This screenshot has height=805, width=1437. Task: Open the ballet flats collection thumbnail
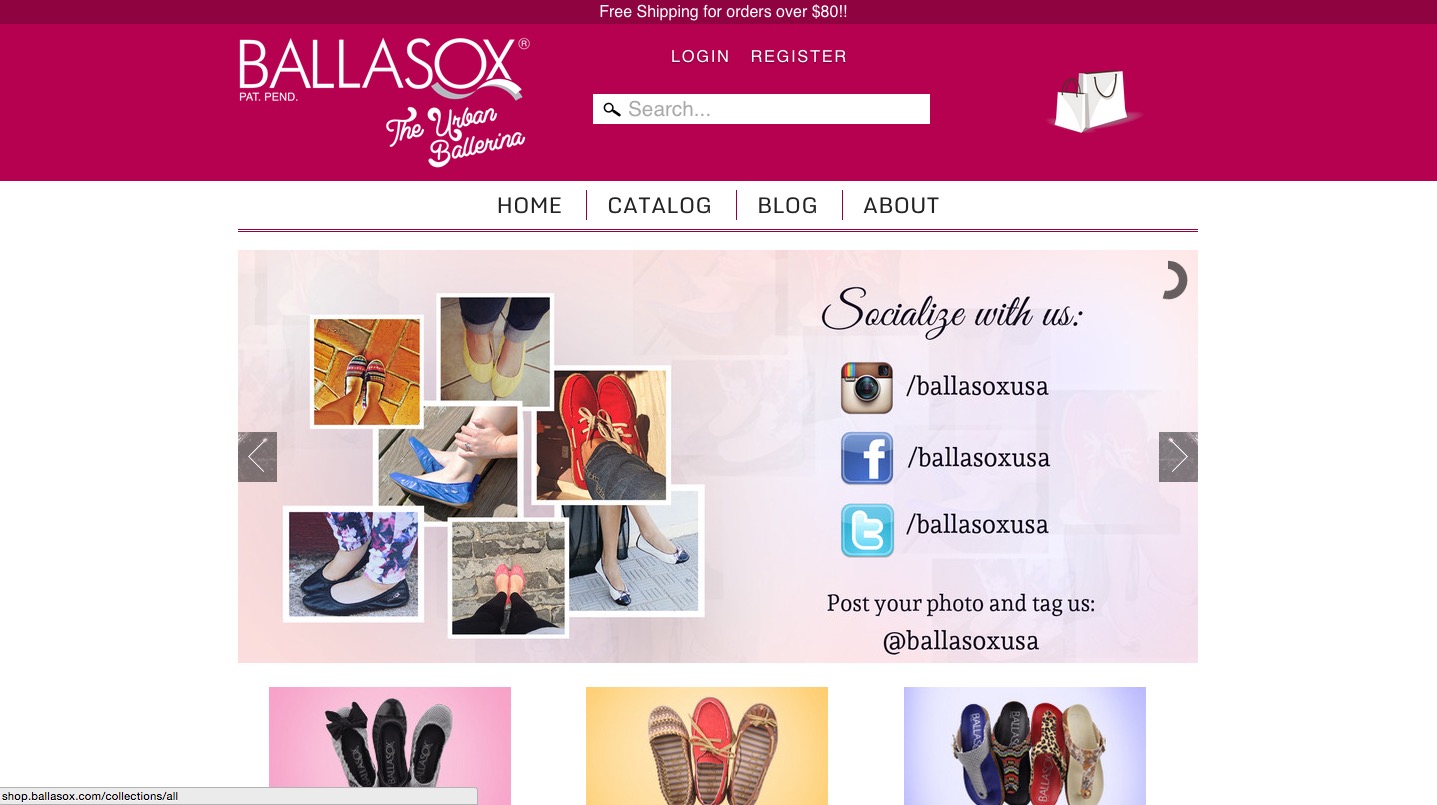coord(390,746)
